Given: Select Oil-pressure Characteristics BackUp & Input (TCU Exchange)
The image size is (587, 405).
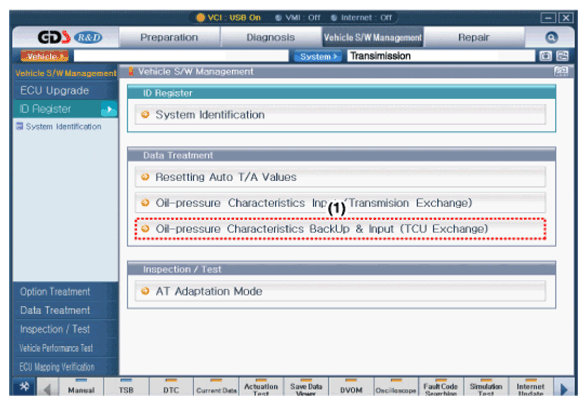Looking at the screenshot, I should 340,229.
